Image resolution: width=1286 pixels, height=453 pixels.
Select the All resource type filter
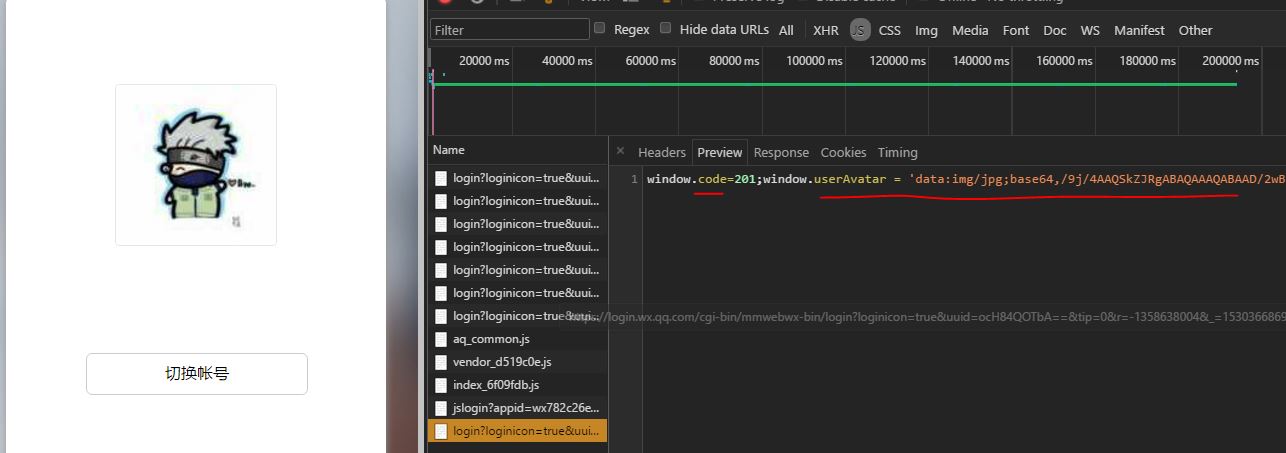click(787, 30)
